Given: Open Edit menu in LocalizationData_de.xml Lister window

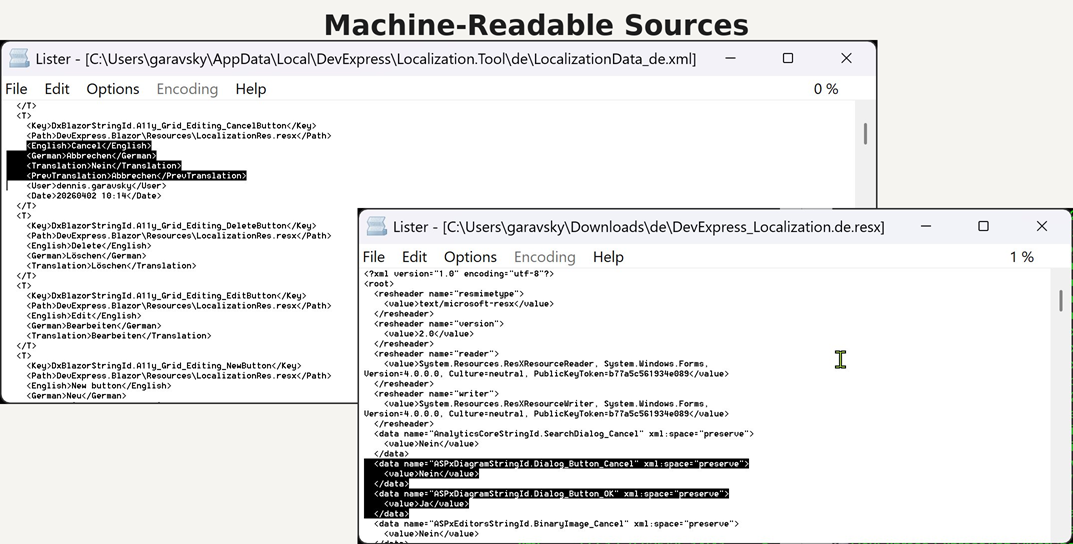Looking at the screenshot, I should click(57, 89).
